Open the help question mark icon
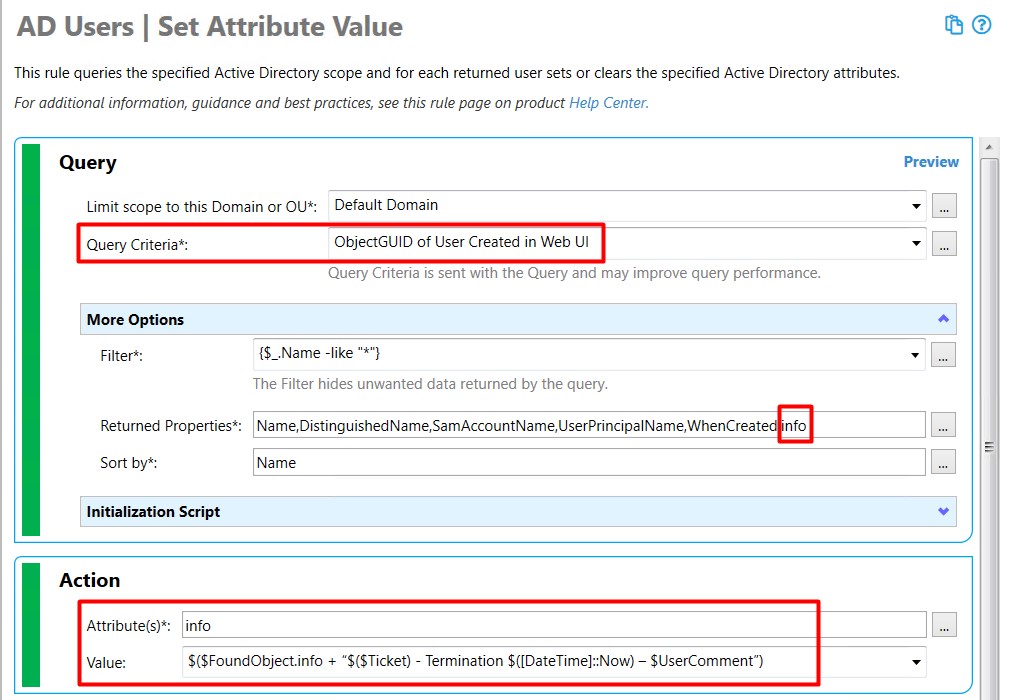Viewport: 1009px width, 700px height. click(981, 24)
